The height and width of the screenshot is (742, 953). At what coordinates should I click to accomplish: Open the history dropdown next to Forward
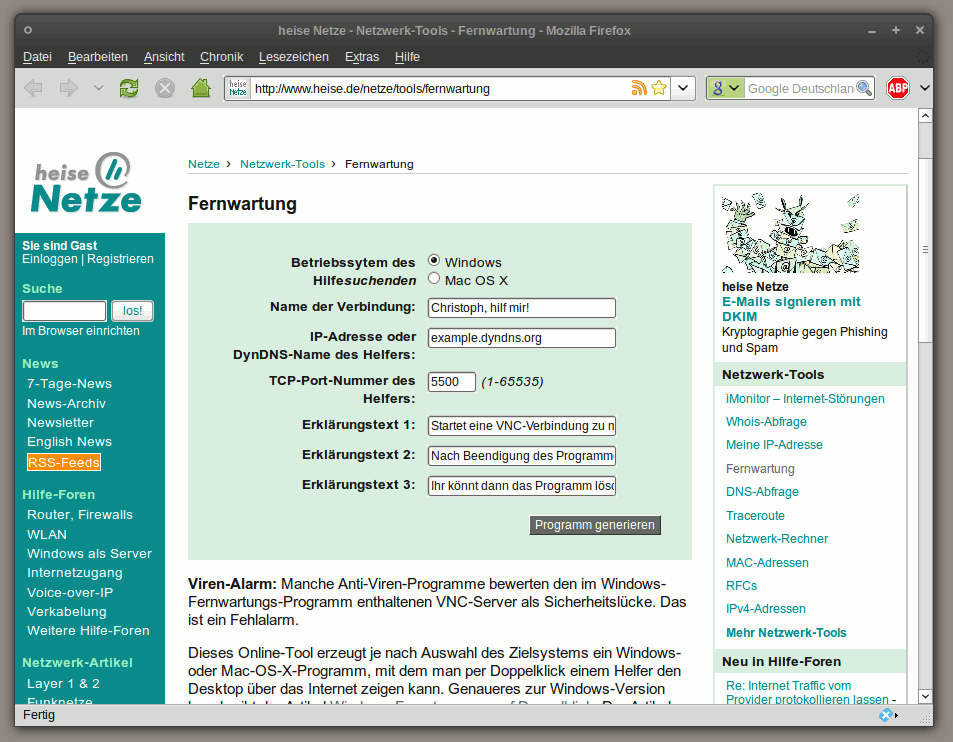[x=98, y=88]
